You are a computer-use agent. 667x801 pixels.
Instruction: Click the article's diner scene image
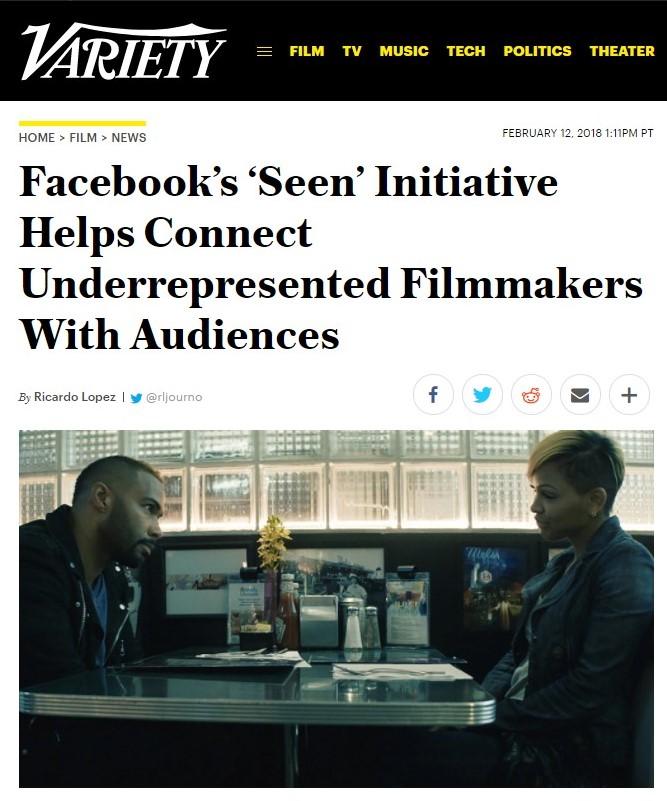coord(337,608)
